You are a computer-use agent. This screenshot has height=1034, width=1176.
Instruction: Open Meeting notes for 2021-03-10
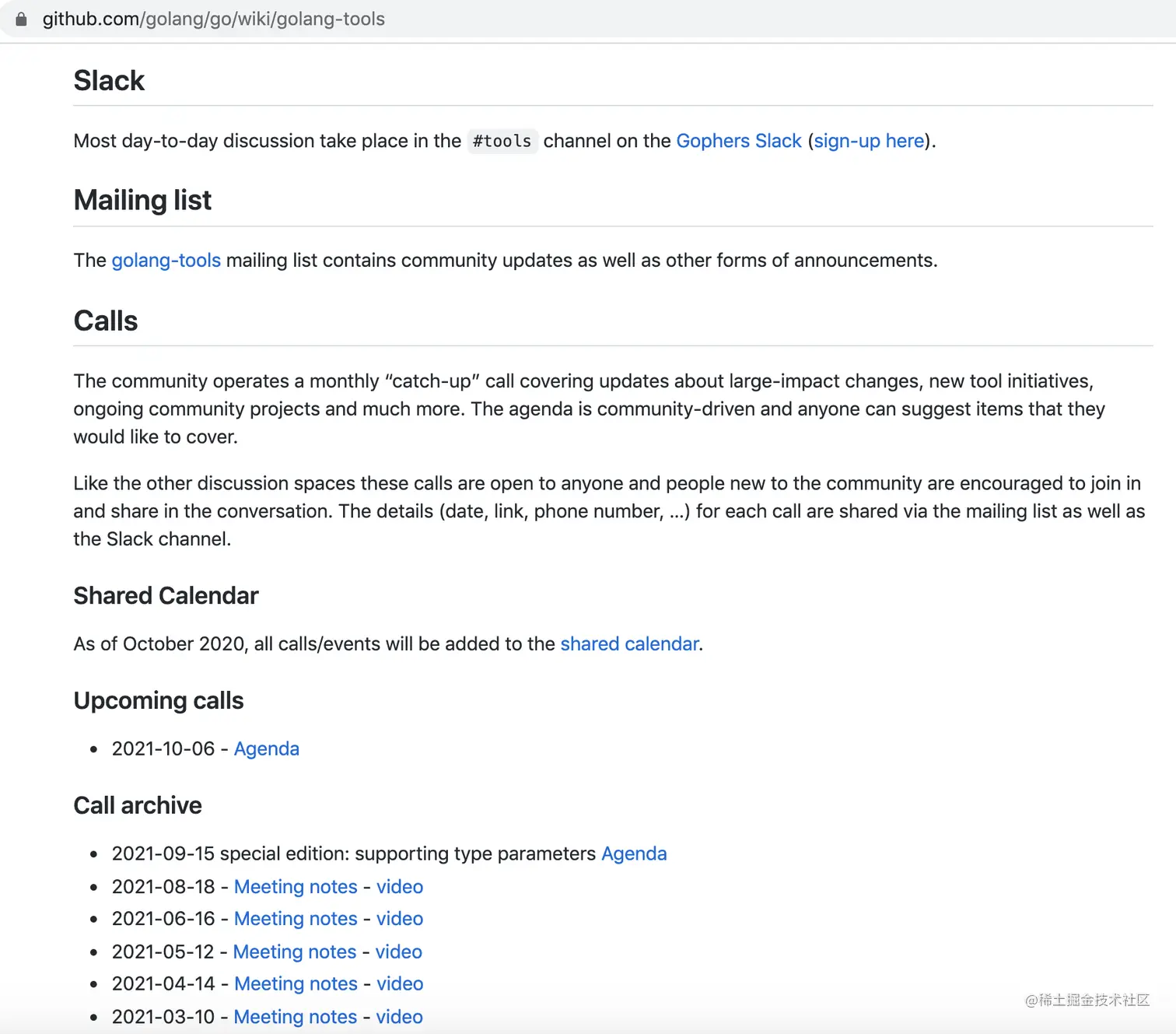pyautogui.click(x=296, y=1017)
